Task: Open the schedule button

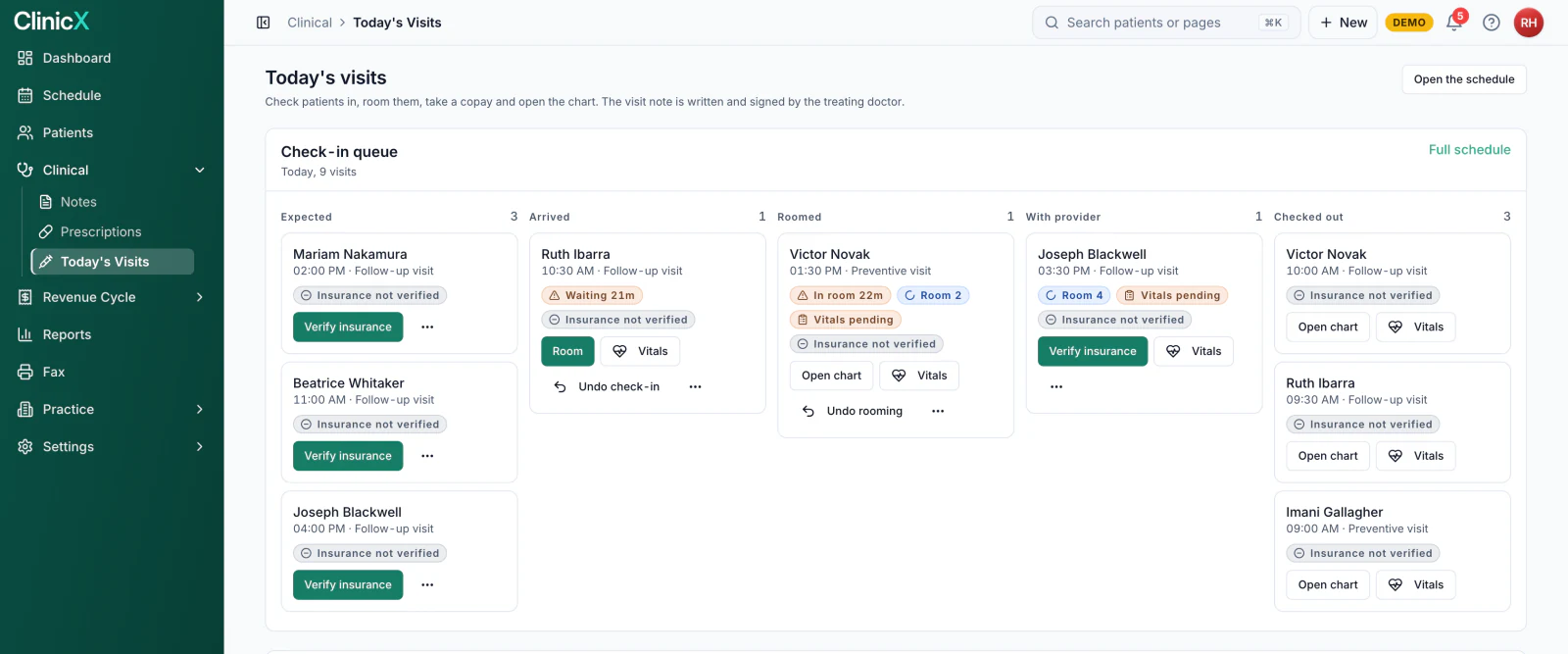Action: pyautogui.click(x=1464, y=79)
